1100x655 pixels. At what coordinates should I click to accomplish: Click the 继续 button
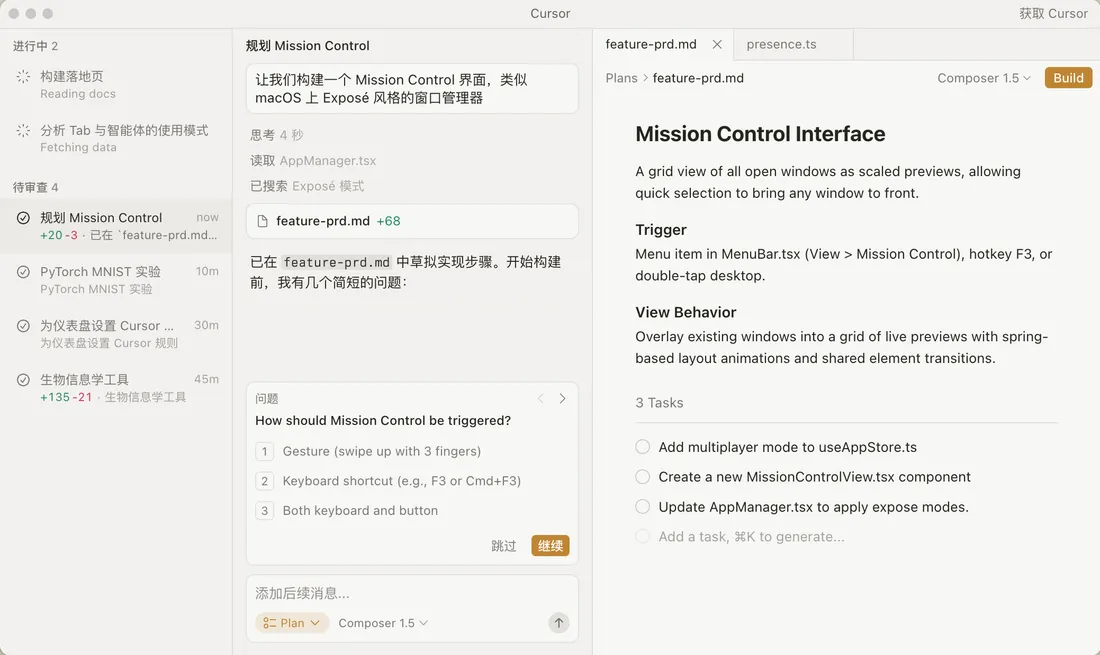click(550, 546)
